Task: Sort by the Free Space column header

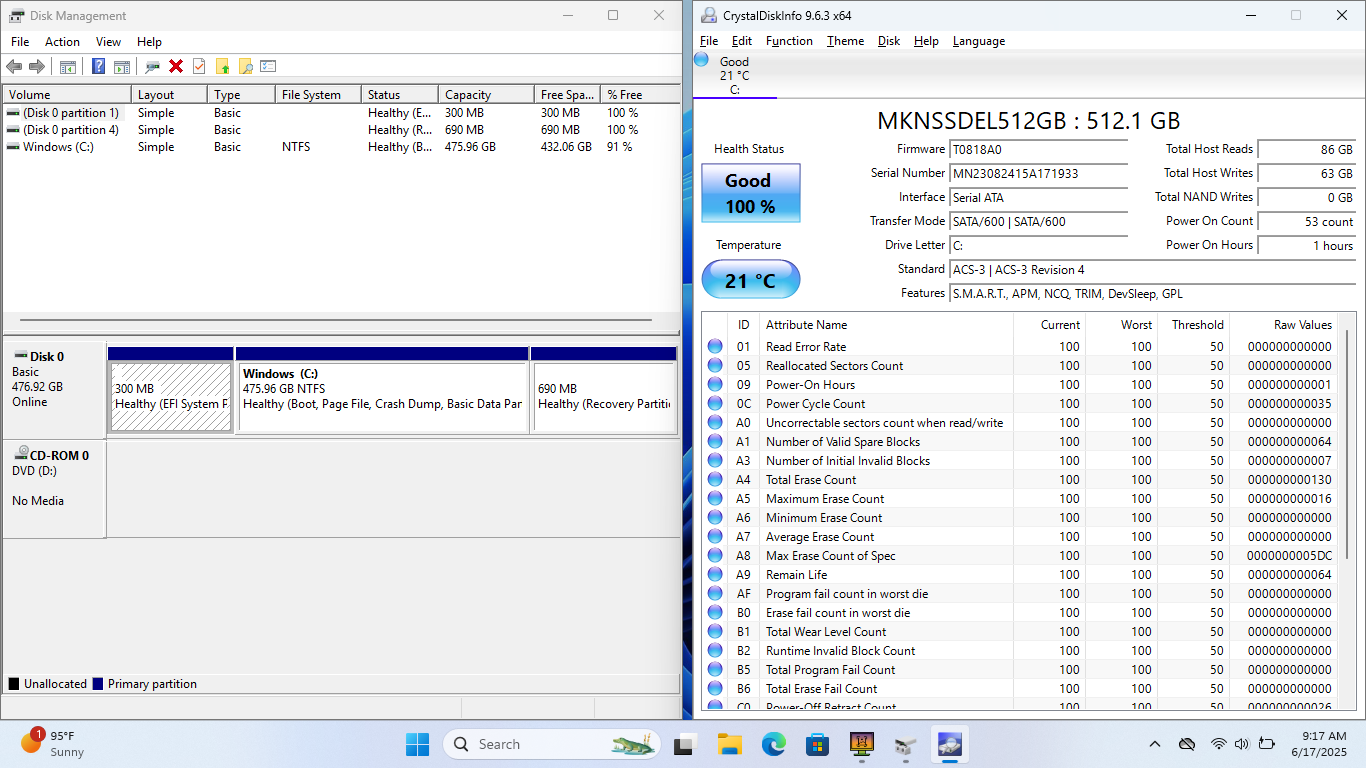Action: (x=567, y=95)
